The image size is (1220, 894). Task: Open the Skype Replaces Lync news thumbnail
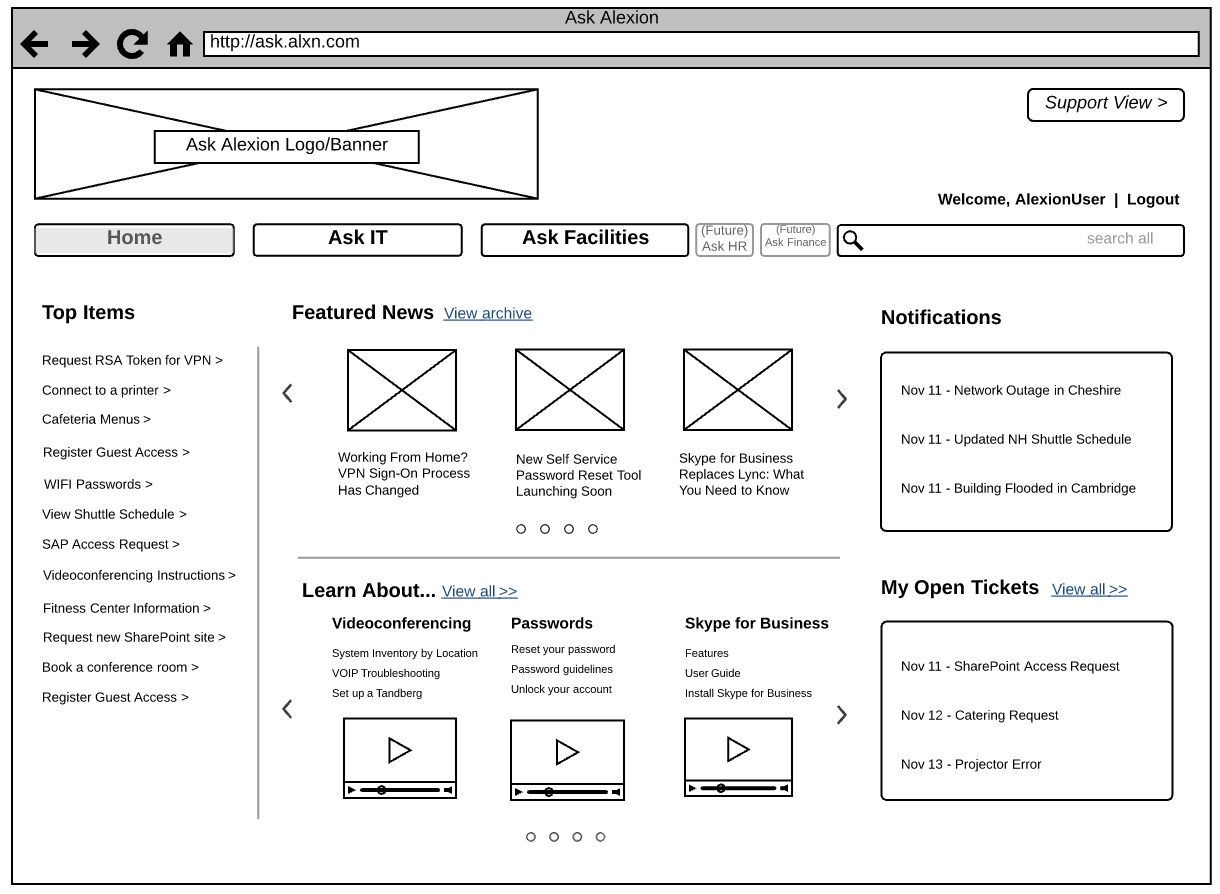pyautogui.click(x=738, y=390)
